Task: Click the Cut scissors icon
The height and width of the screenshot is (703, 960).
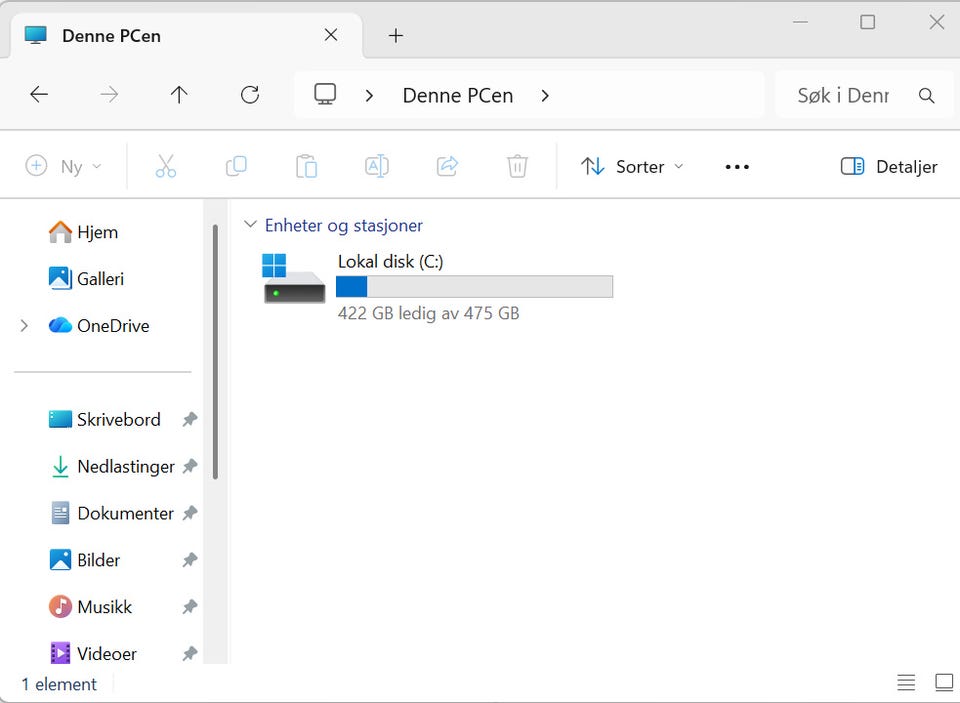Action: coord(166,166)
